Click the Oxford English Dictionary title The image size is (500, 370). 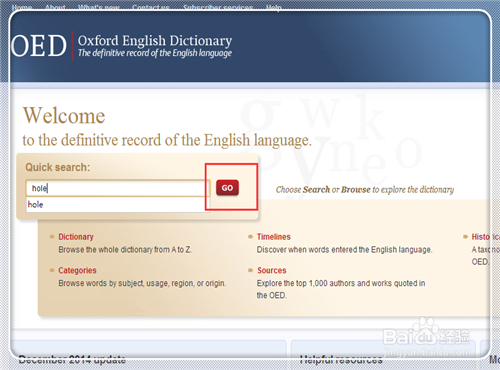(x=155, y=41)
